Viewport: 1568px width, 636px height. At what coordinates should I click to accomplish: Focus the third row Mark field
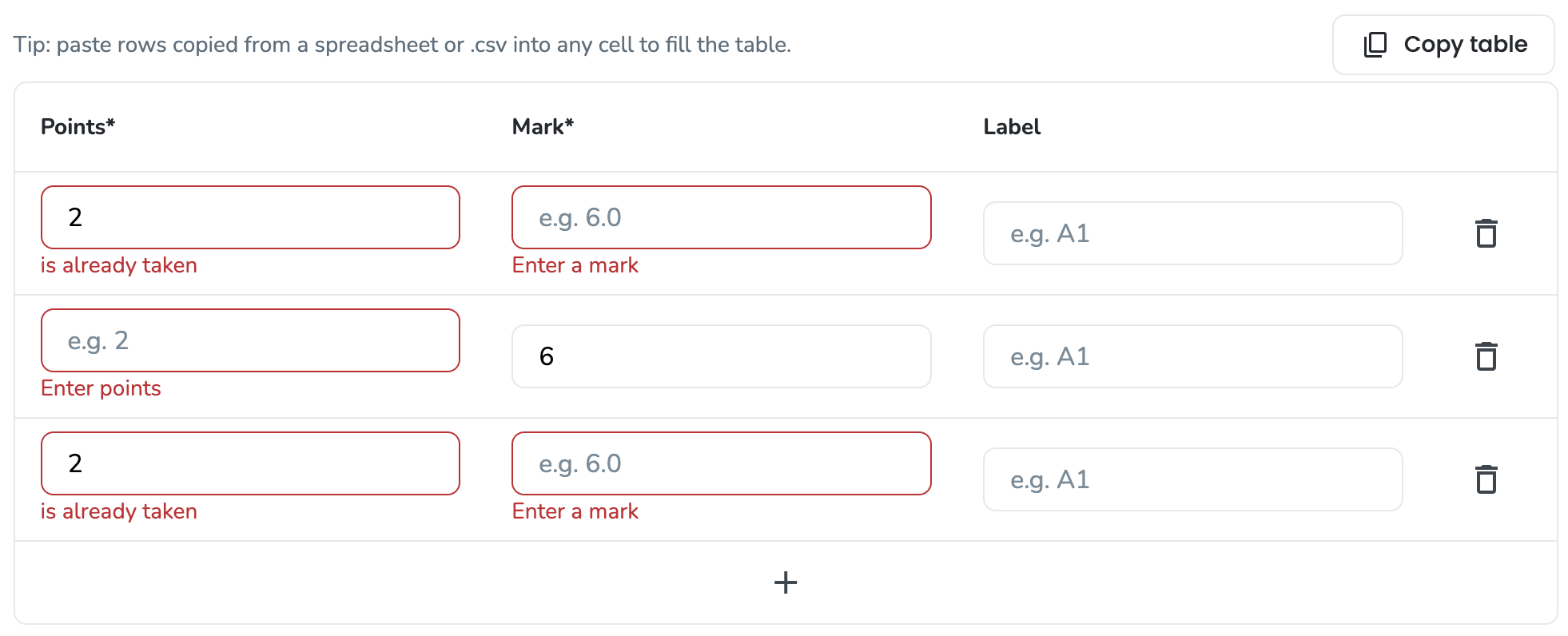[x=721, y=463]
